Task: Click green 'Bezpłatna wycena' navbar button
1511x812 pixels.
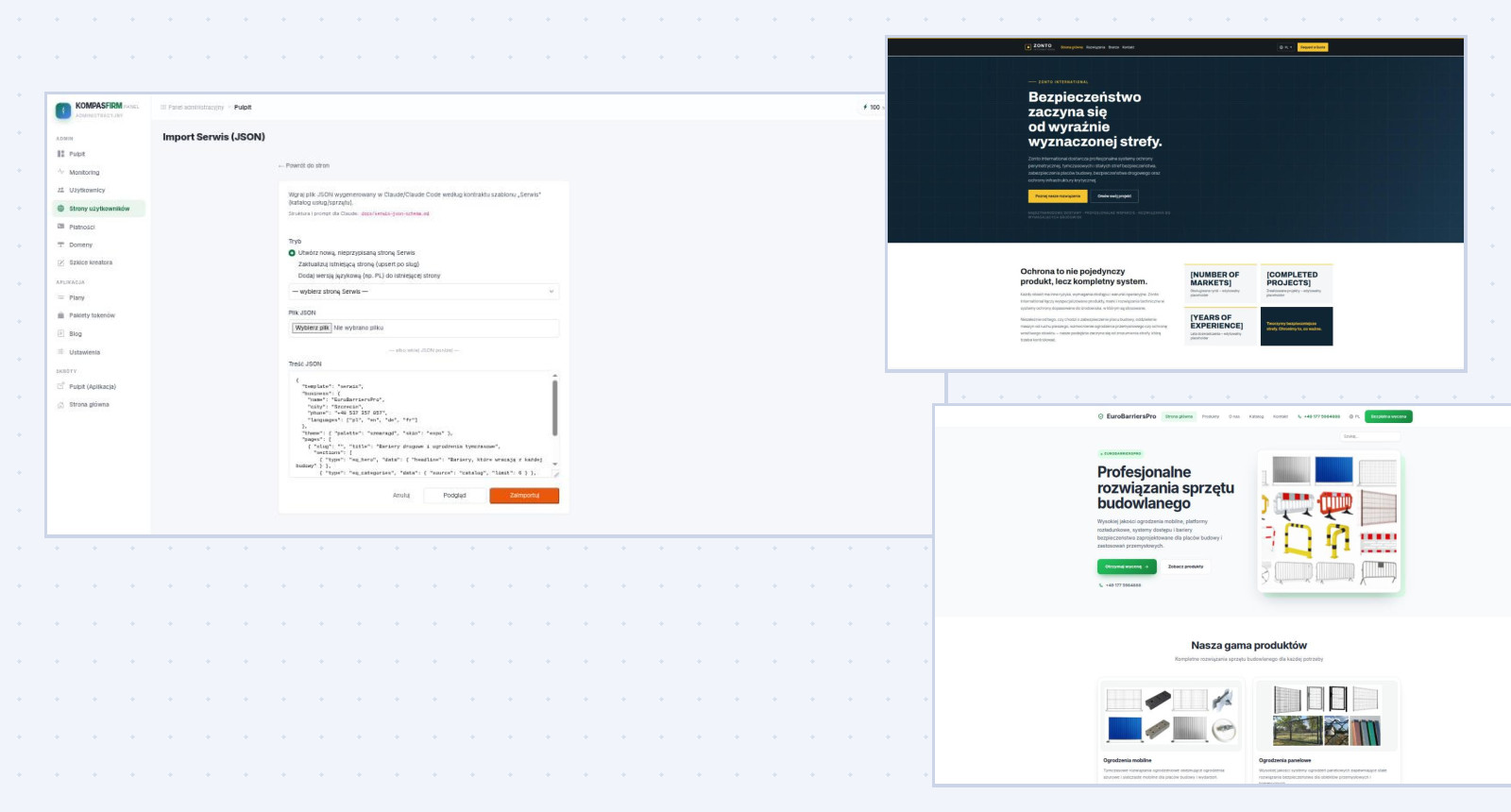Action: [x=1388, y=416]
